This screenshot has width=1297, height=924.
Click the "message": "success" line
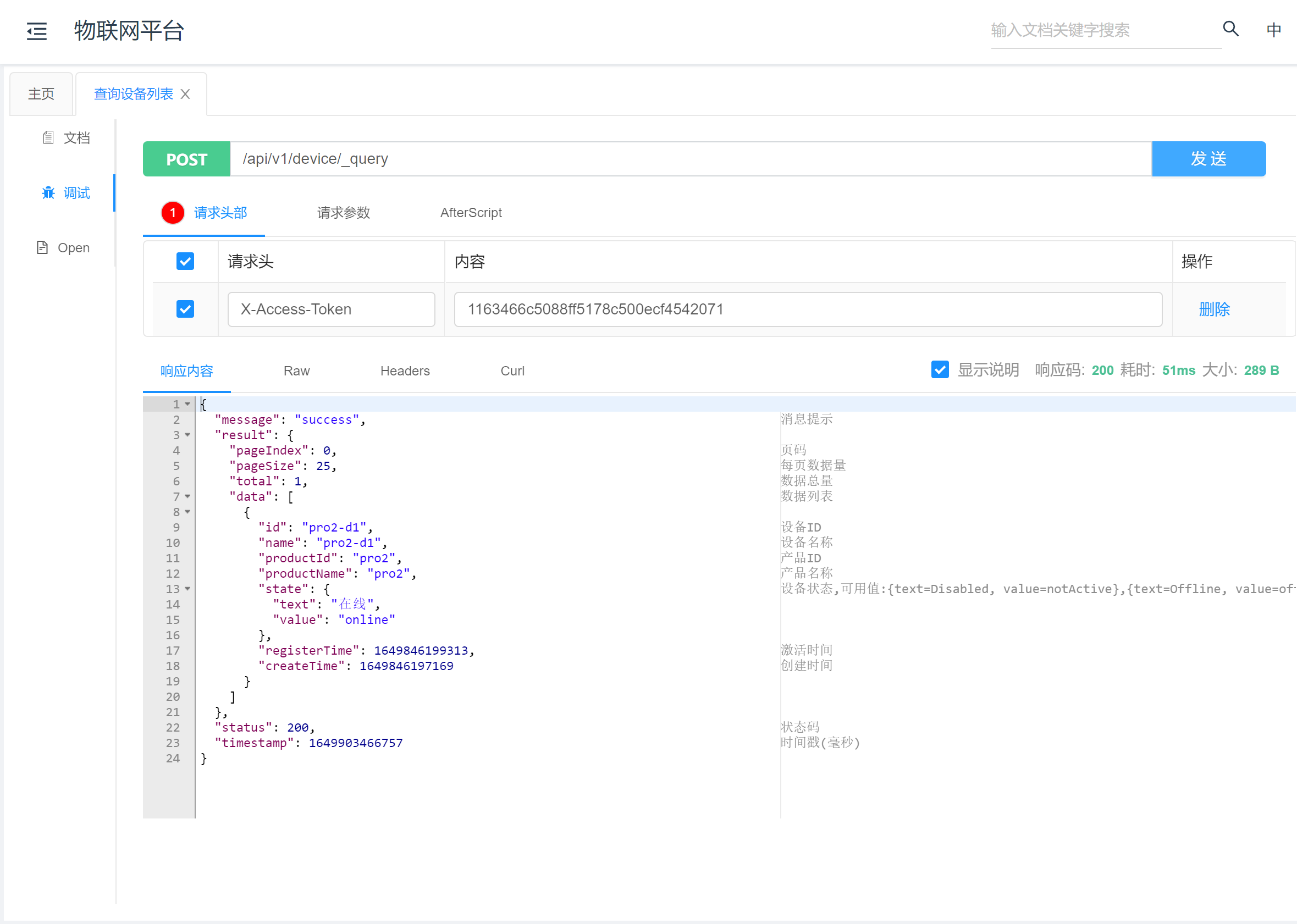[290, 419]
